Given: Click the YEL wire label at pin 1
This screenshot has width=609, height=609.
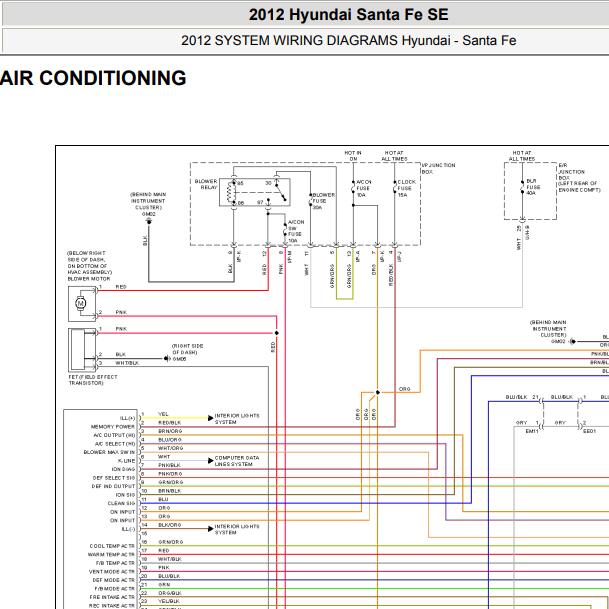Looking at the screenshot, I should point(163,414).
